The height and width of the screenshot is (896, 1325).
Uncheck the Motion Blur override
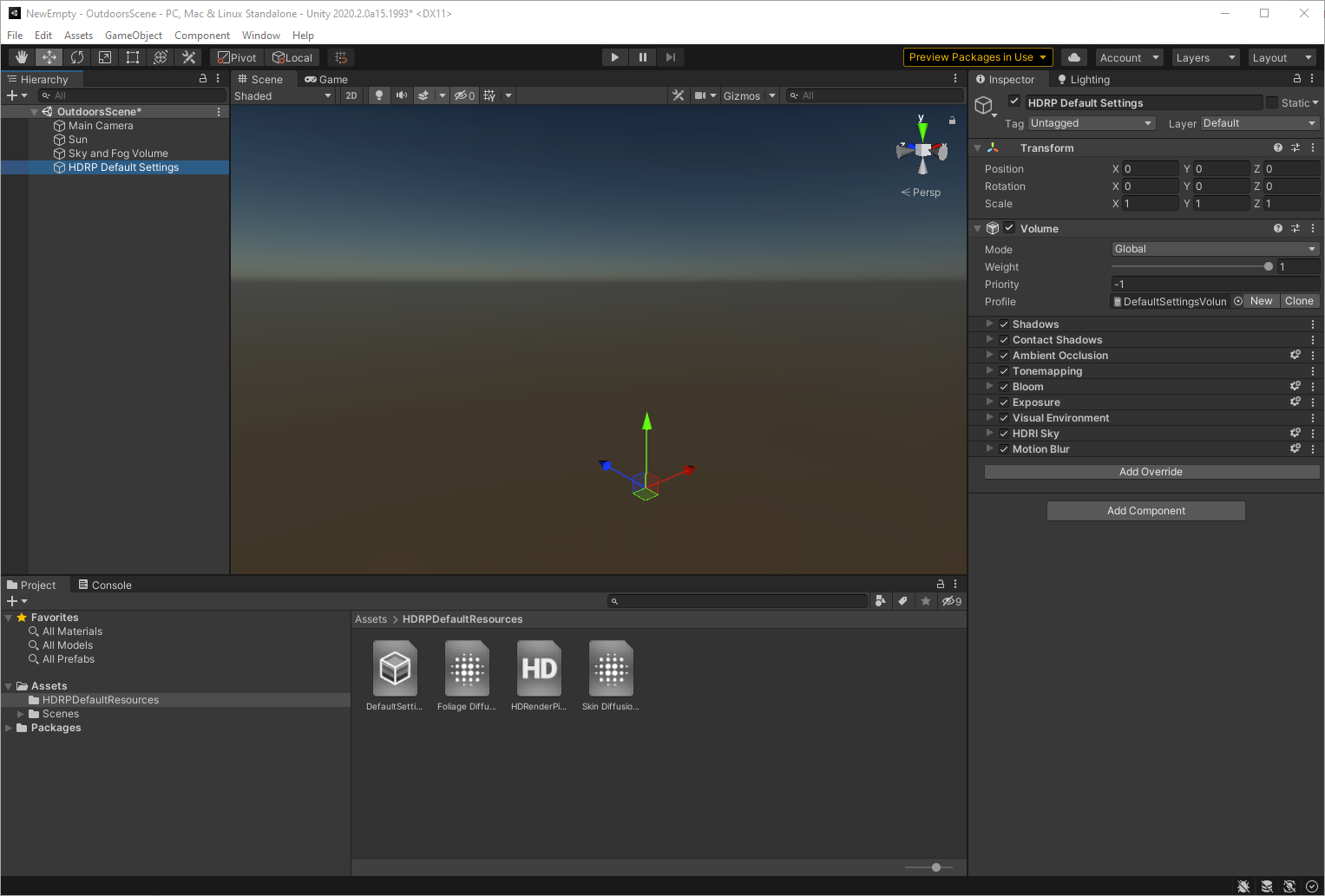click(x=1004, y=449)
